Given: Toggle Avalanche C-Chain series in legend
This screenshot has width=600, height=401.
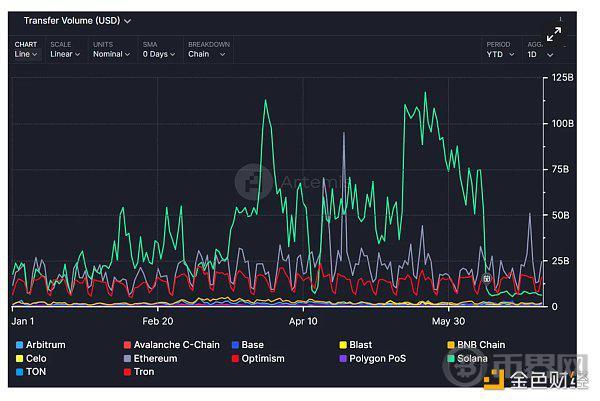Looking at the screenshot, I should click(172, 345).
